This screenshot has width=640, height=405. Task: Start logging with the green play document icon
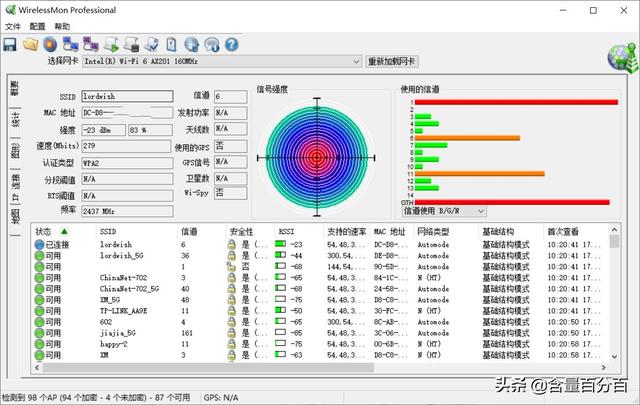(x=111, y=45)
